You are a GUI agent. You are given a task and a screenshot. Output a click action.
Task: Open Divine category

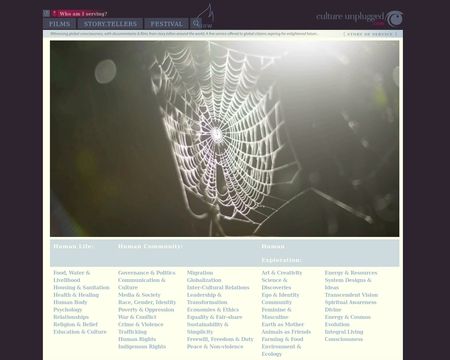[333, 309]
